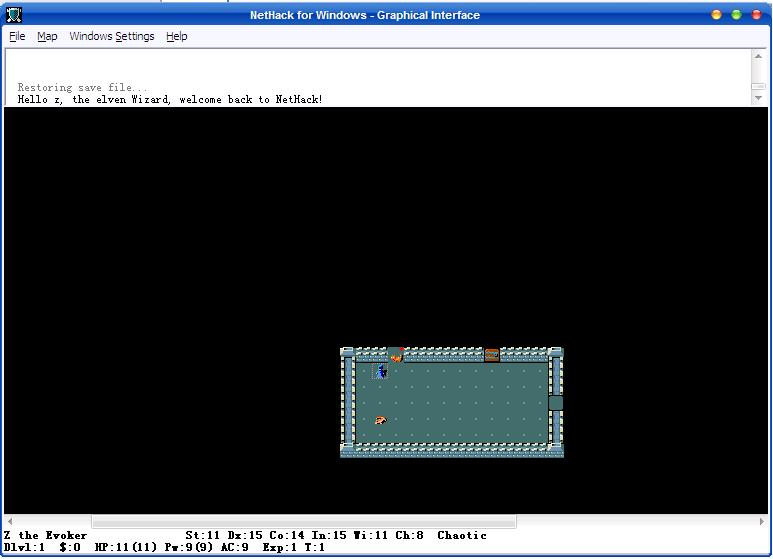This screenshot has width=773, height=559.
Task: Click the Ch:8 charisma stat
Action: (x=409, y=535)
